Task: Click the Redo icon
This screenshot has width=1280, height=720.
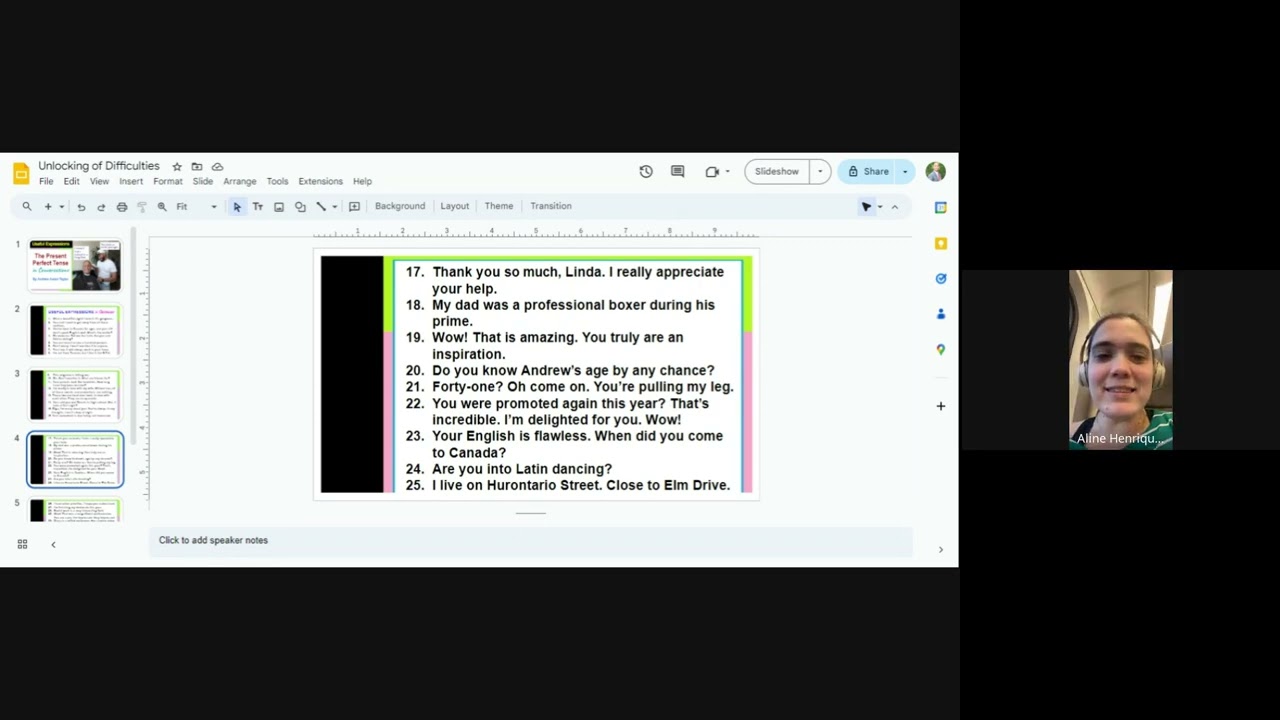Action: (x=101, y=207)
